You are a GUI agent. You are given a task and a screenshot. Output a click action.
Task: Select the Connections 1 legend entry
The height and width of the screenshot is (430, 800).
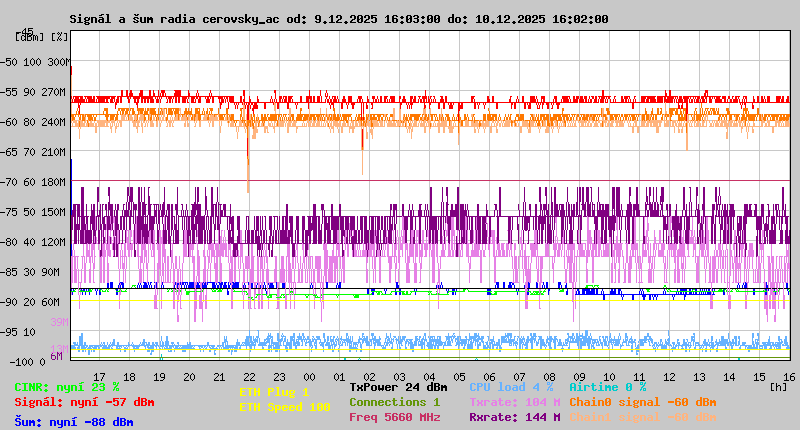click(x=394, y=402)
